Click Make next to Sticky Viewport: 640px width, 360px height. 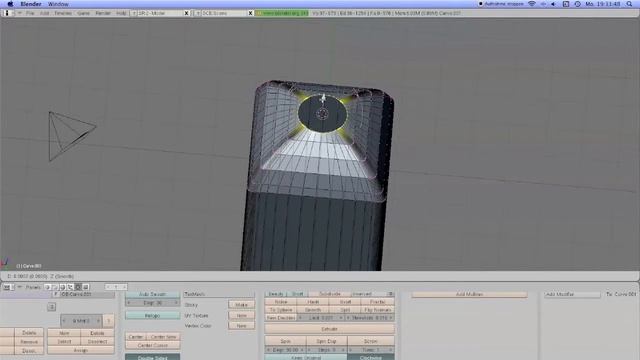pos(241,304)
